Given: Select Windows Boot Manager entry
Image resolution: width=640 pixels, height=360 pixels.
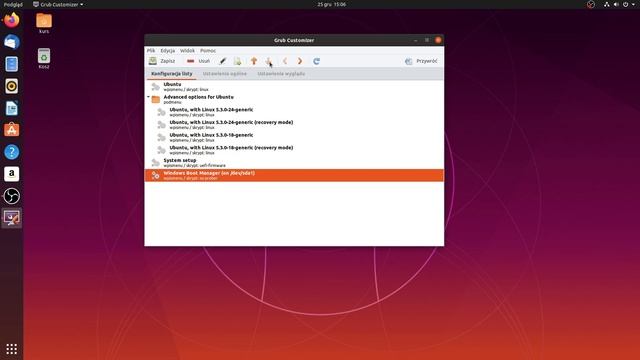Looking at the screenshot, I should point(294,175).
